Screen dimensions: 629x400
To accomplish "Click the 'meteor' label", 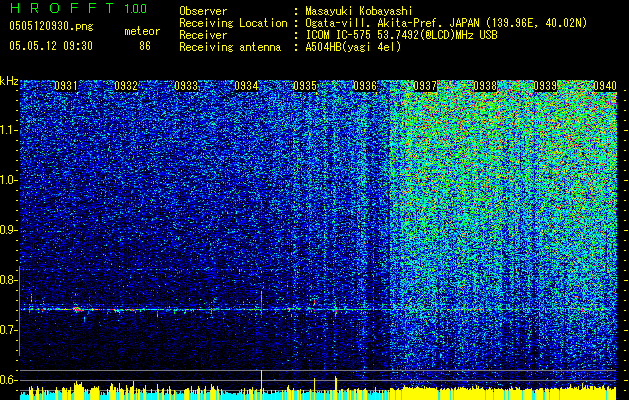I will pyautogui.click(x=142, y=31).
